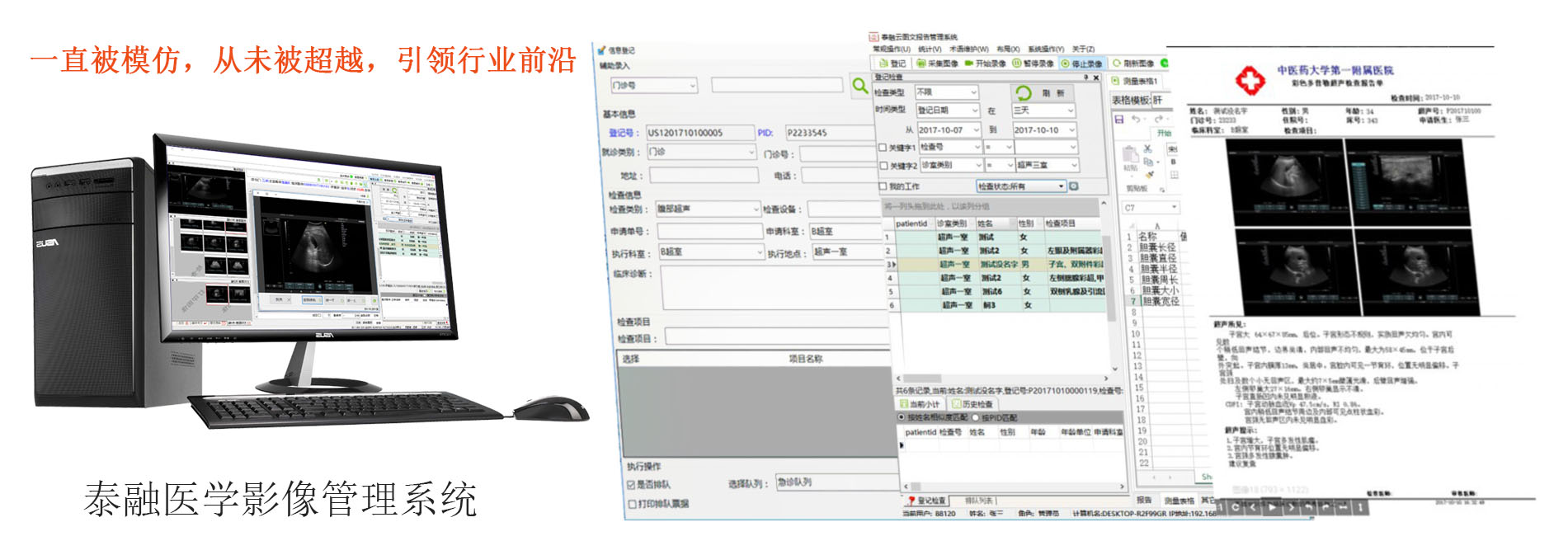Open the 系统操作(Y) menu
Viewport: 1568px width, 555px height.
(x=1046, y=49)
